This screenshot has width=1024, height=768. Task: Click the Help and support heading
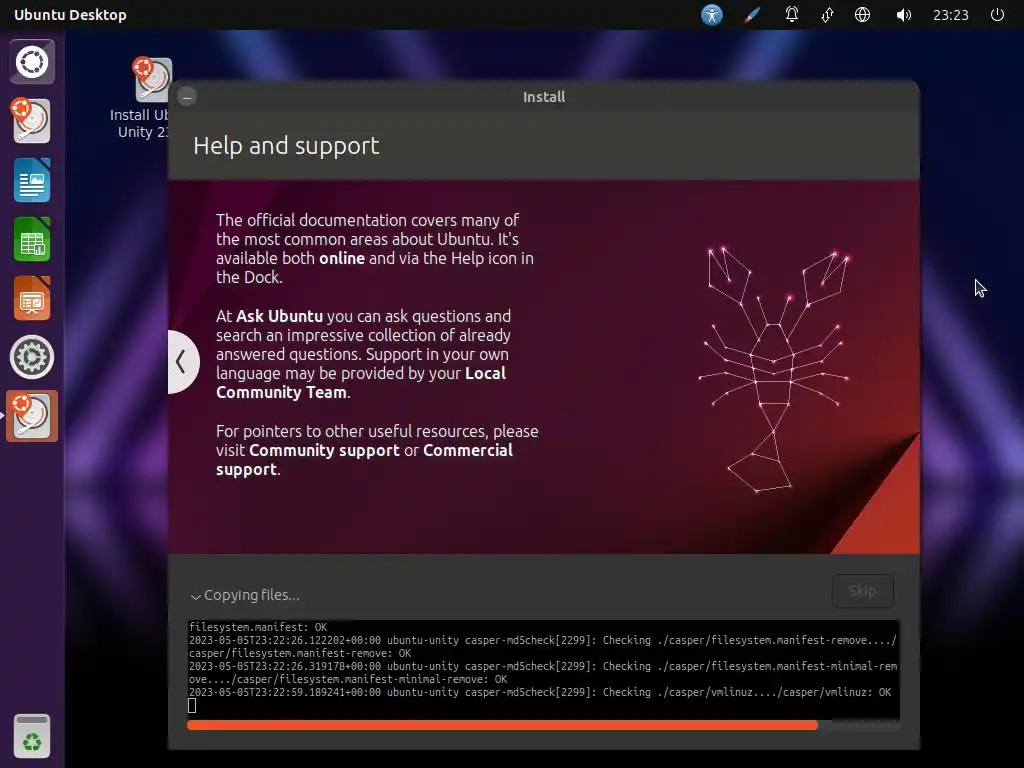[286, 146]
